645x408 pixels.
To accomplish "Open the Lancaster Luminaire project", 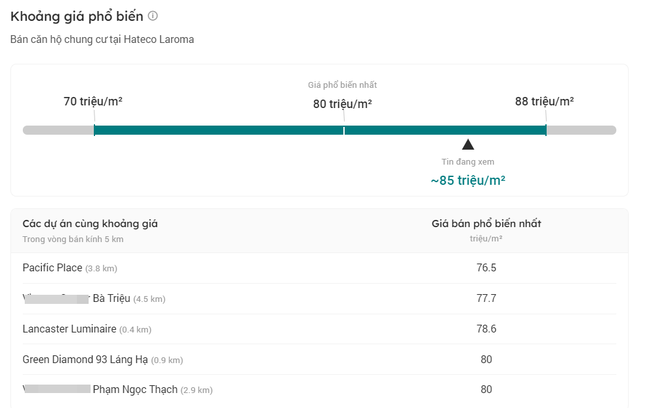I will tap(68, 328).
